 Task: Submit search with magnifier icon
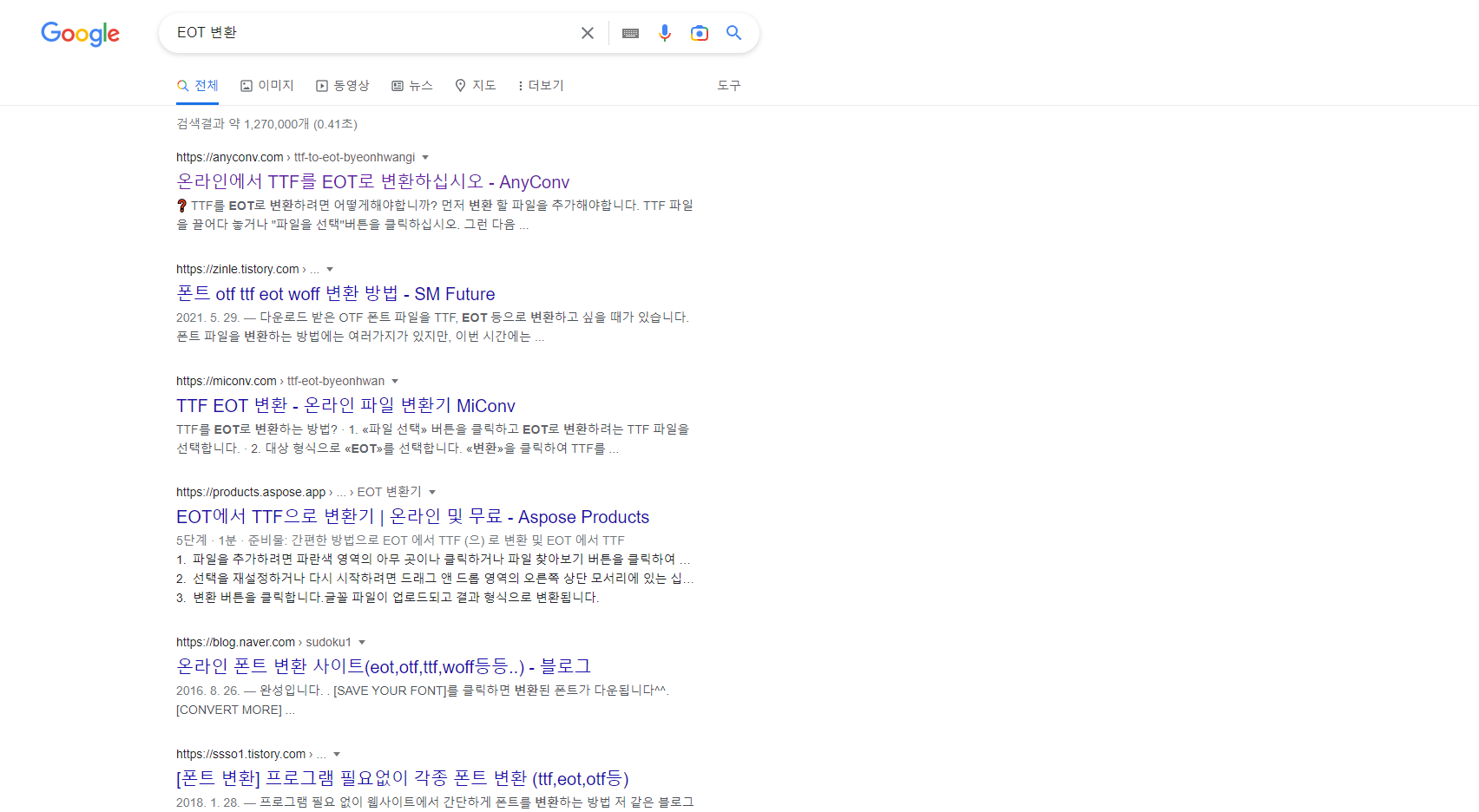(x=734, y=33)
